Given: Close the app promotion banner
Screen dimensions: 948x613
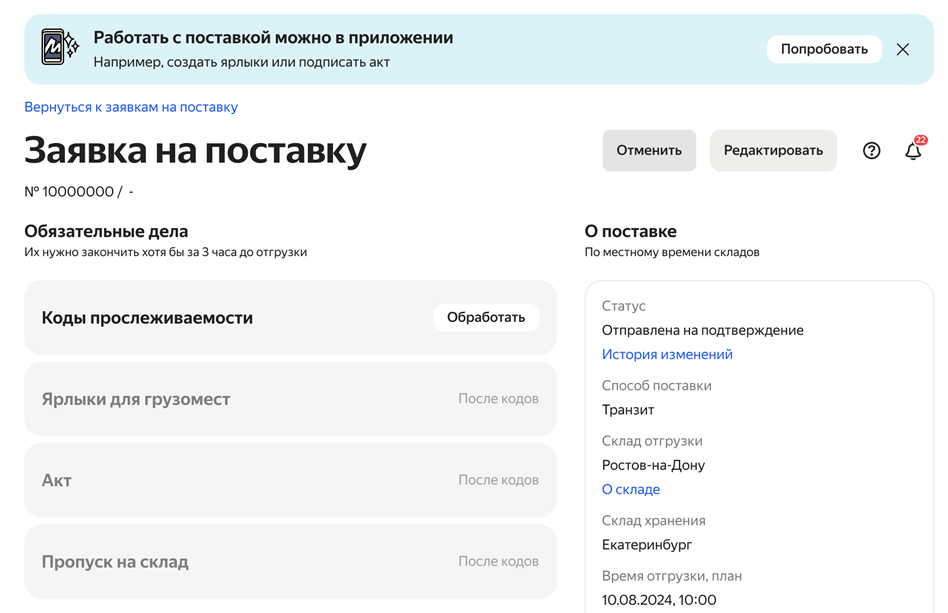Looking at the screenshot, I should pyautogui.click(x=902, y=49).
